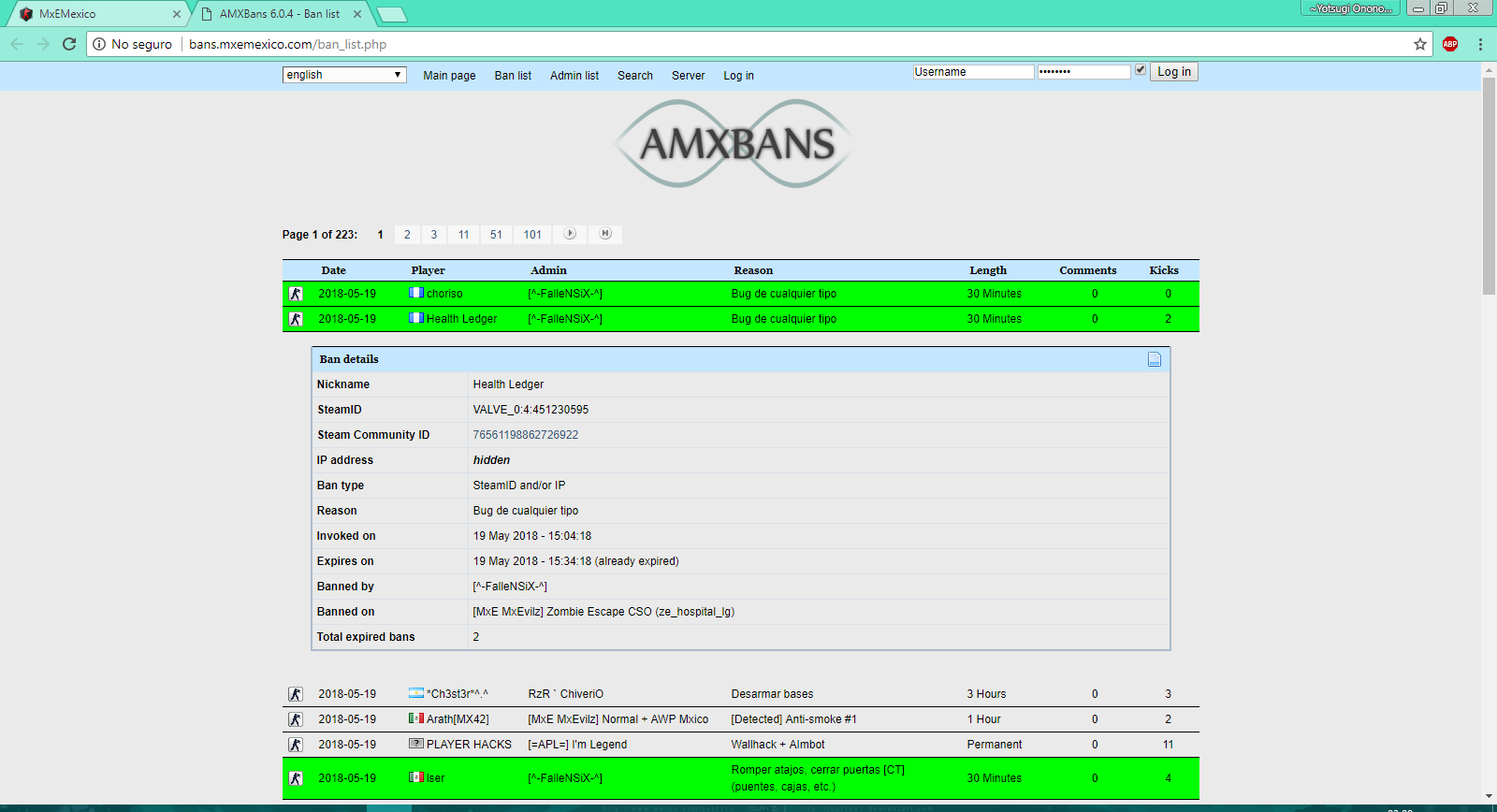Click reason Wallhack + Aimbot
1497x812 pixels.
778,745
